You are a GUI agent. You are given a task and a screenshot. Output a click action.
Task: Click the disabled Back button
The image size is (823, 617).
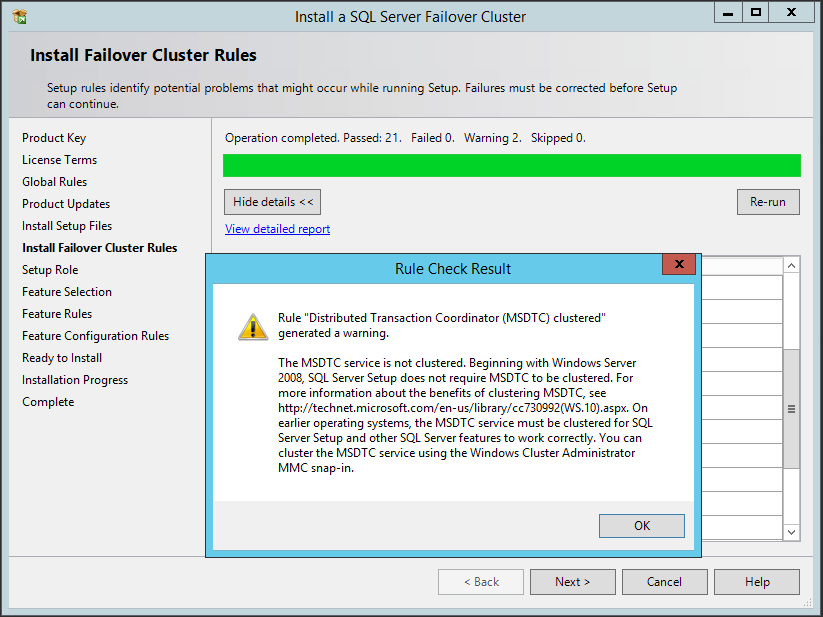(481, 582)
